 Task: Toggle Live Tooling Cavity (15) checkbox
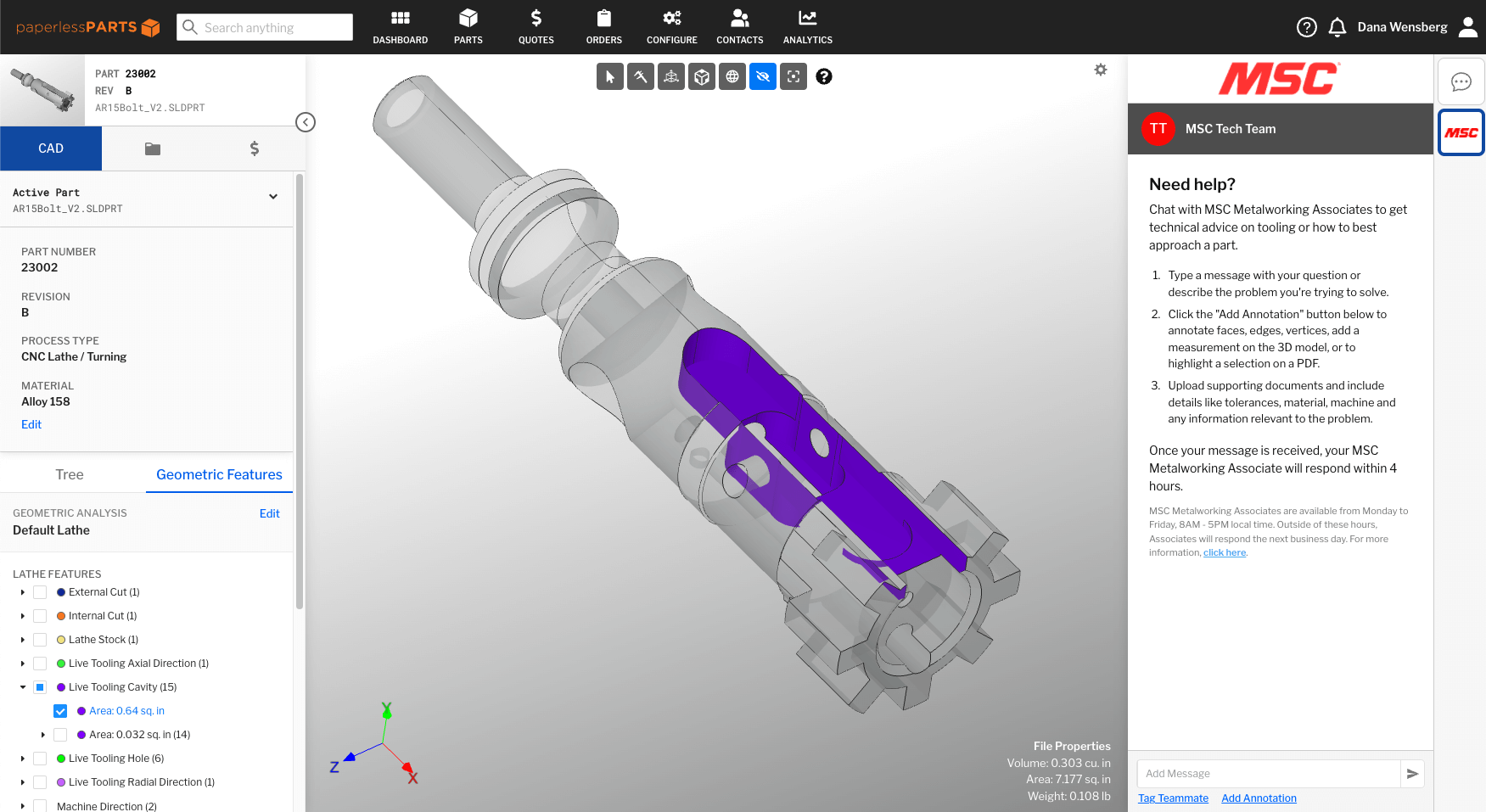40,687
